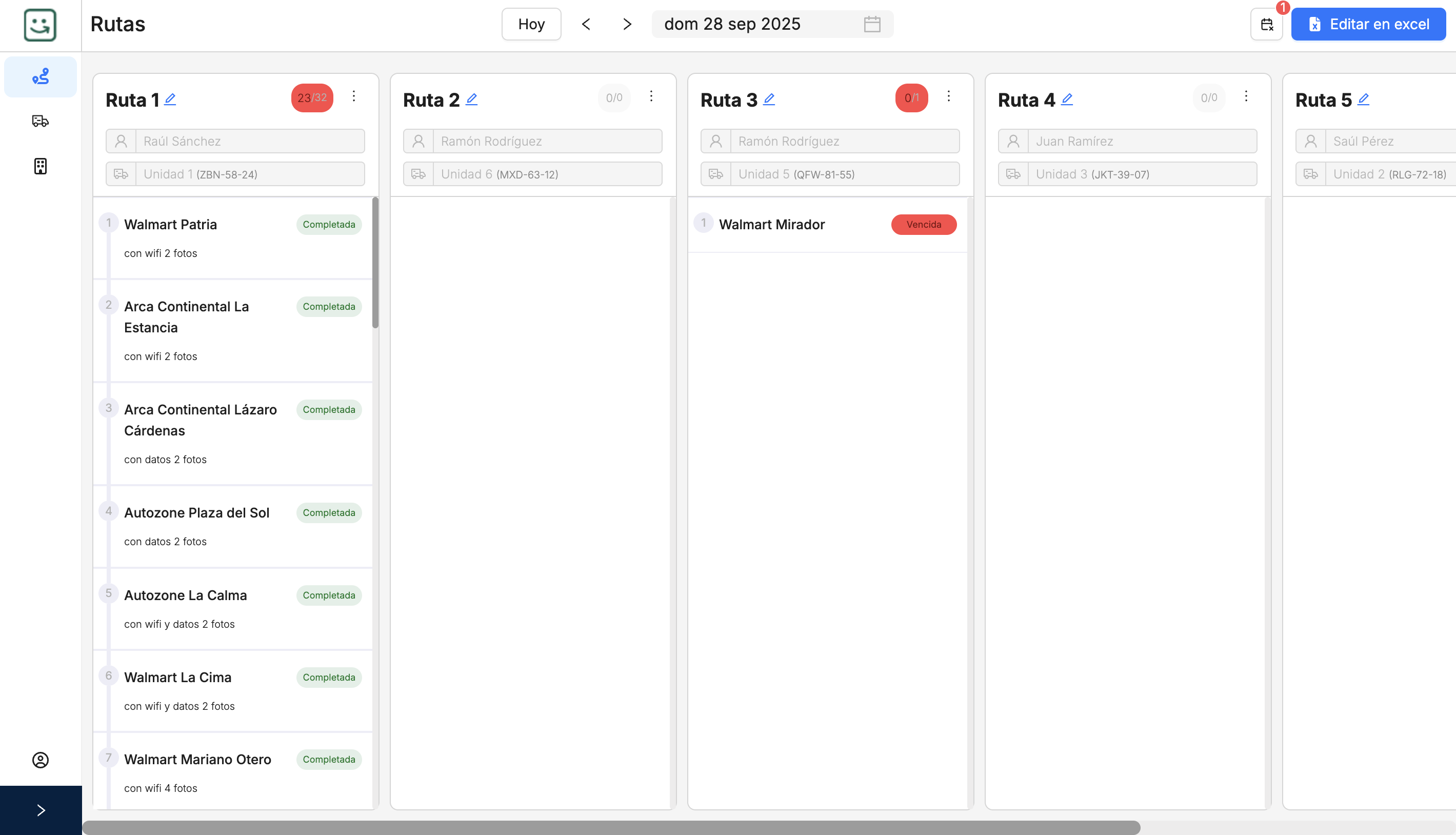Go to previous day with left arrow
Viewport: 1456px width, 835px height.
tap(586, 24)
